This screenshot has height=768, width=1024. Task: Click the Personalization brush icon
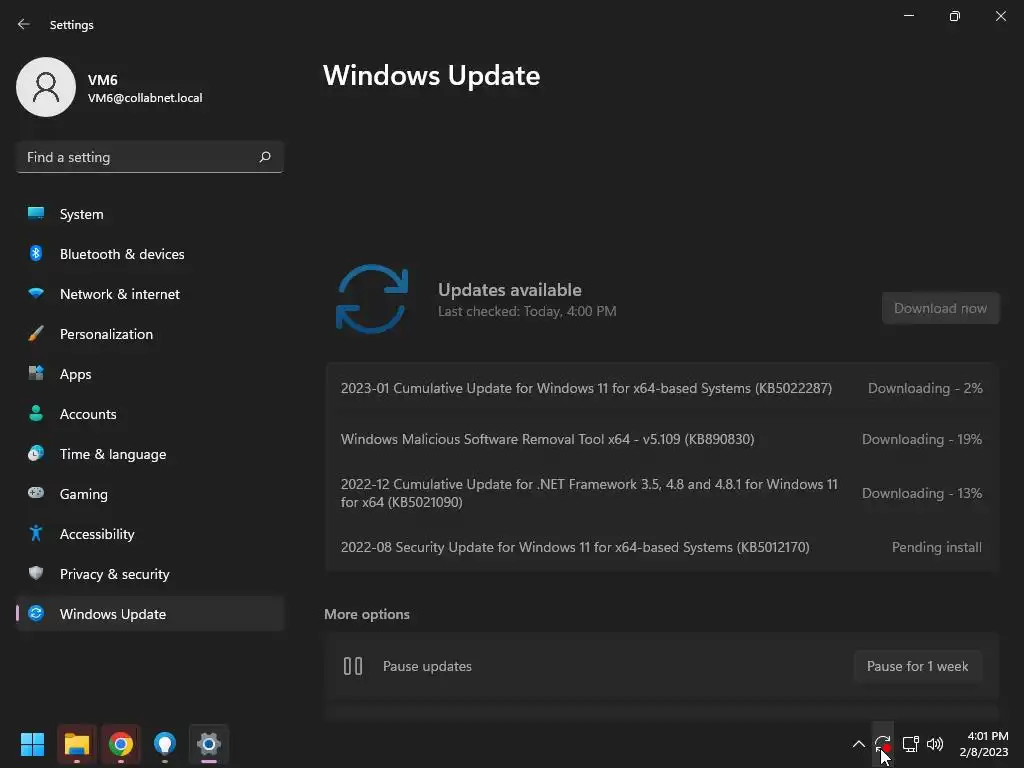click(x=36, y=334)
